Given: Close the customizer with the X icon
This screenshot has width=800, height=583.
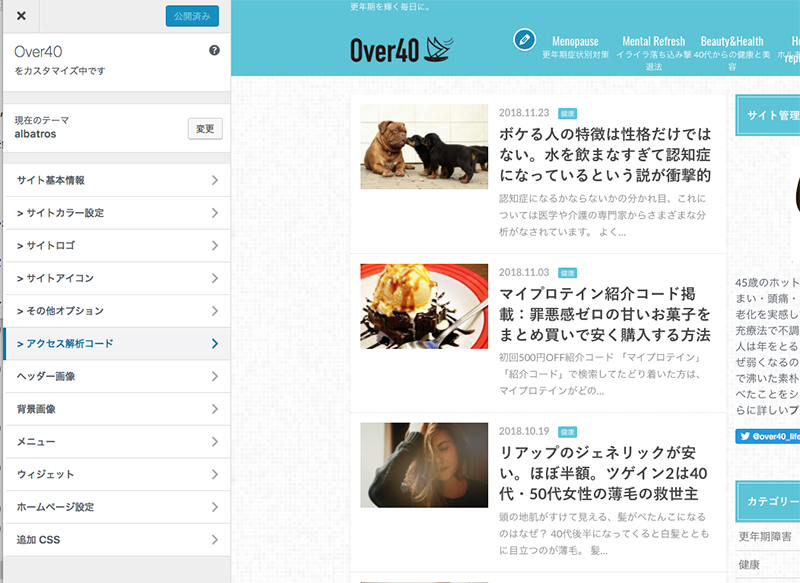Looking at the screenshot, I should click(x=21, y=16).
